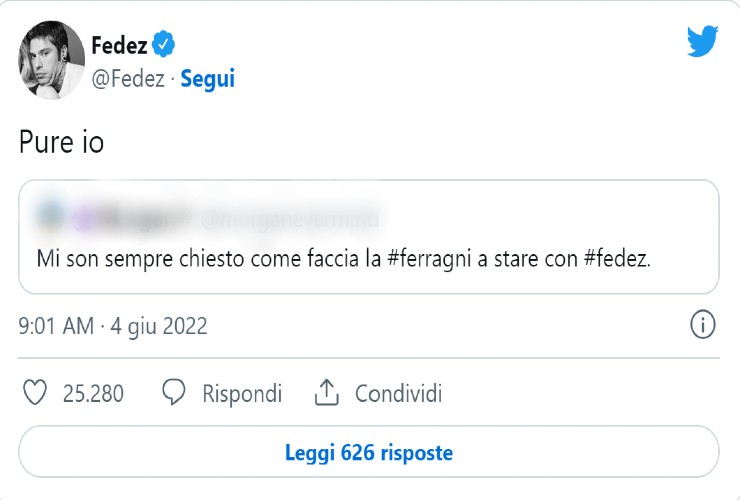Open the Fedez display name profile link

pyautogui.click(x=118, y=45)
